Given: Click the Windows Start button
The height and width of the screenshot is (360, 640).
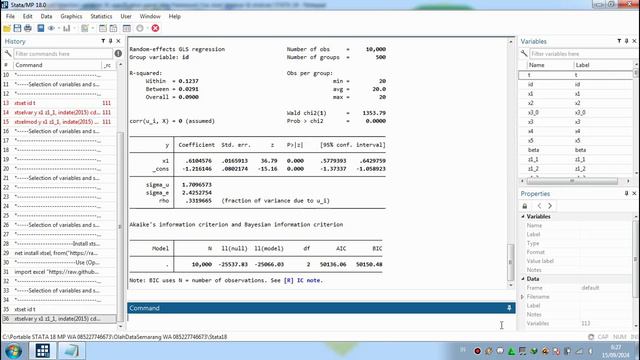Looking at the screenshot, I should (13, 351).
